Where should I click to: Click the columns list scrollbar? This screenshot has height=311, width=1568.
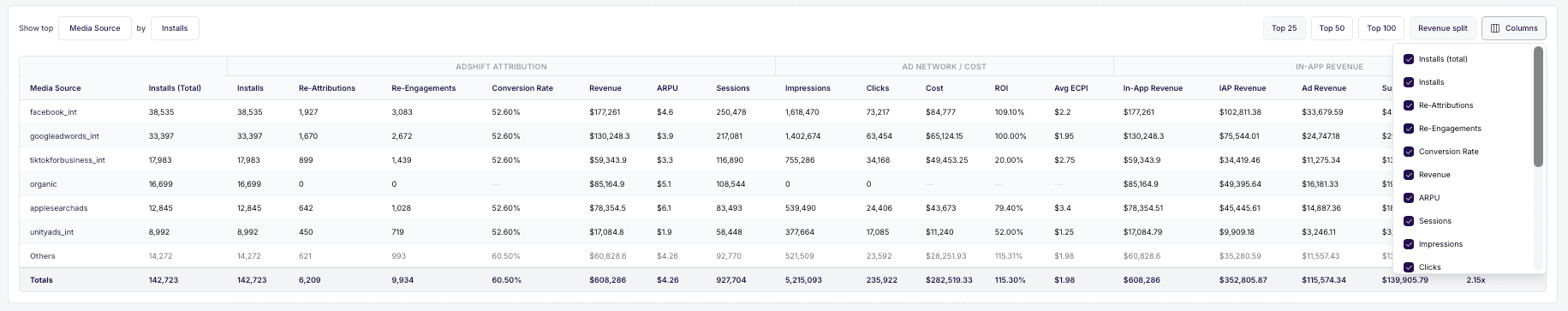coord(1538,107)
